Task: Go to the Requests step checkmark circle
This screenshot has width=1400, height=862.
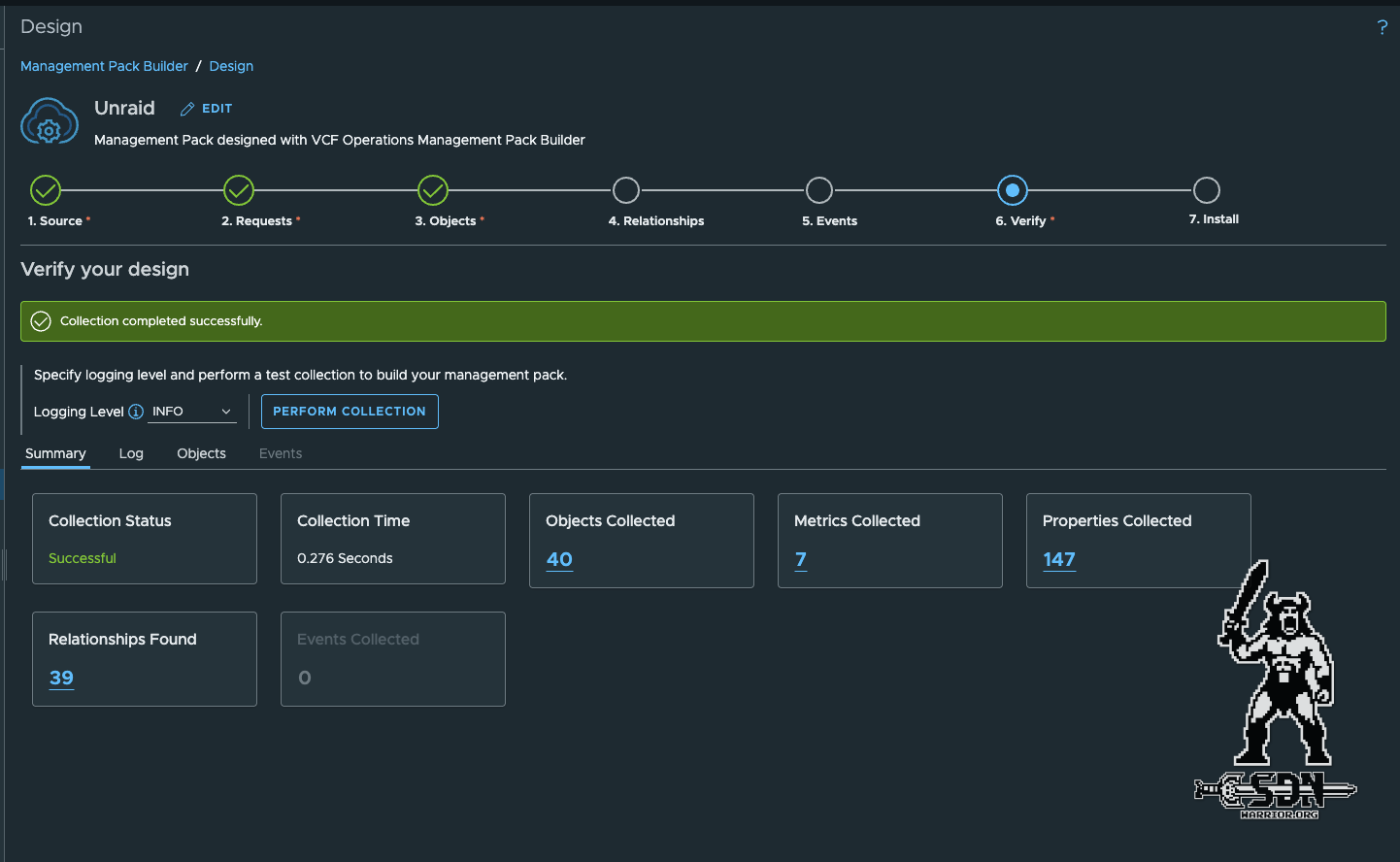Action: click(239, 190)
